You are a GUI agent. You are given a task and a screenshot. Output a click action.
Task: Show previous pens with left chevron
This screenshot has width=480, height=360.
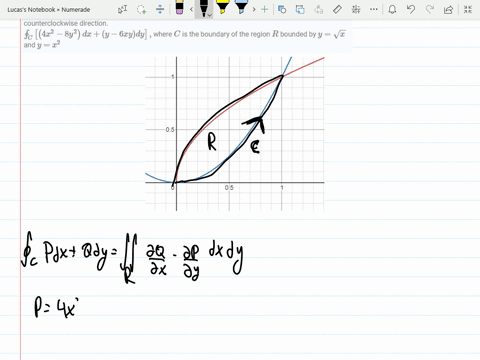click(x=191, y=9)
